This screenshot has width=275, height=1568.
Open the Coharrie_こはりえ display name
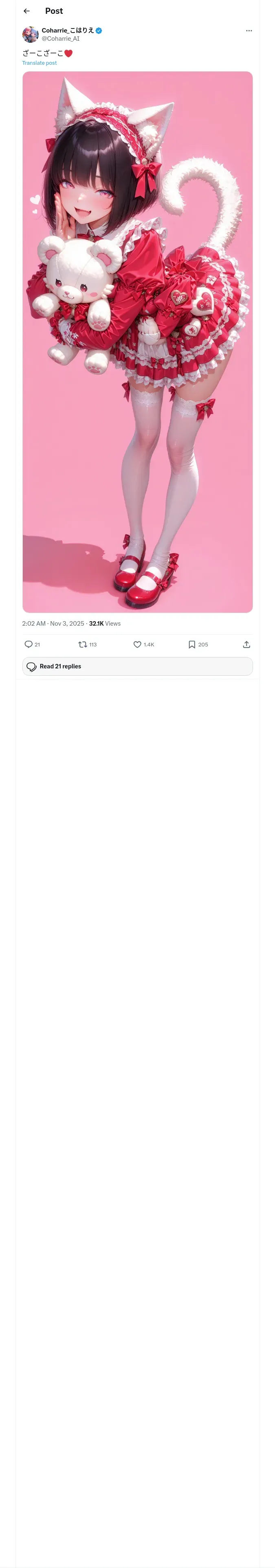click(68, 31)
